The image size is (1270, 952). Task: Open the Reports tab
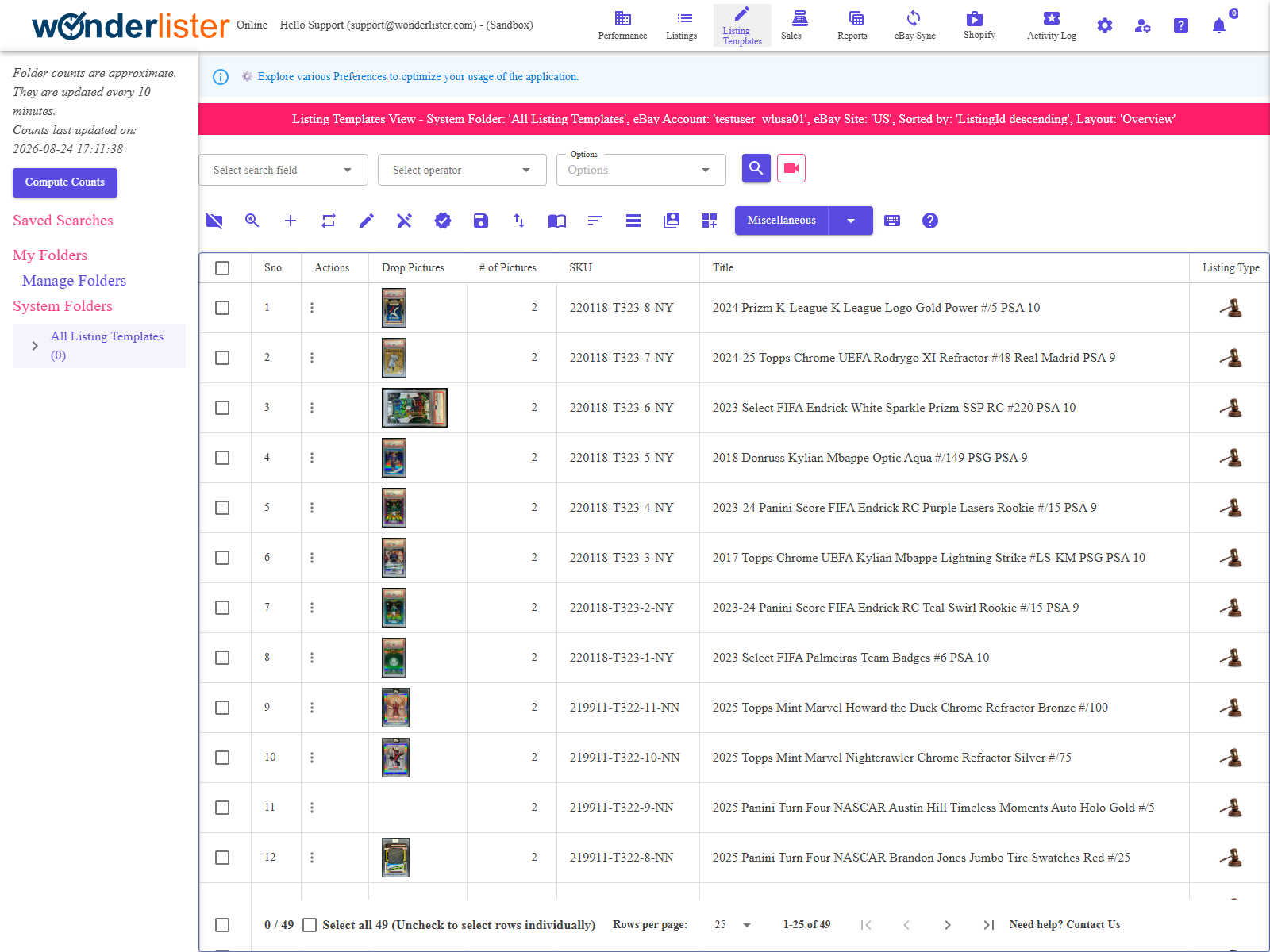pos(852,25)
